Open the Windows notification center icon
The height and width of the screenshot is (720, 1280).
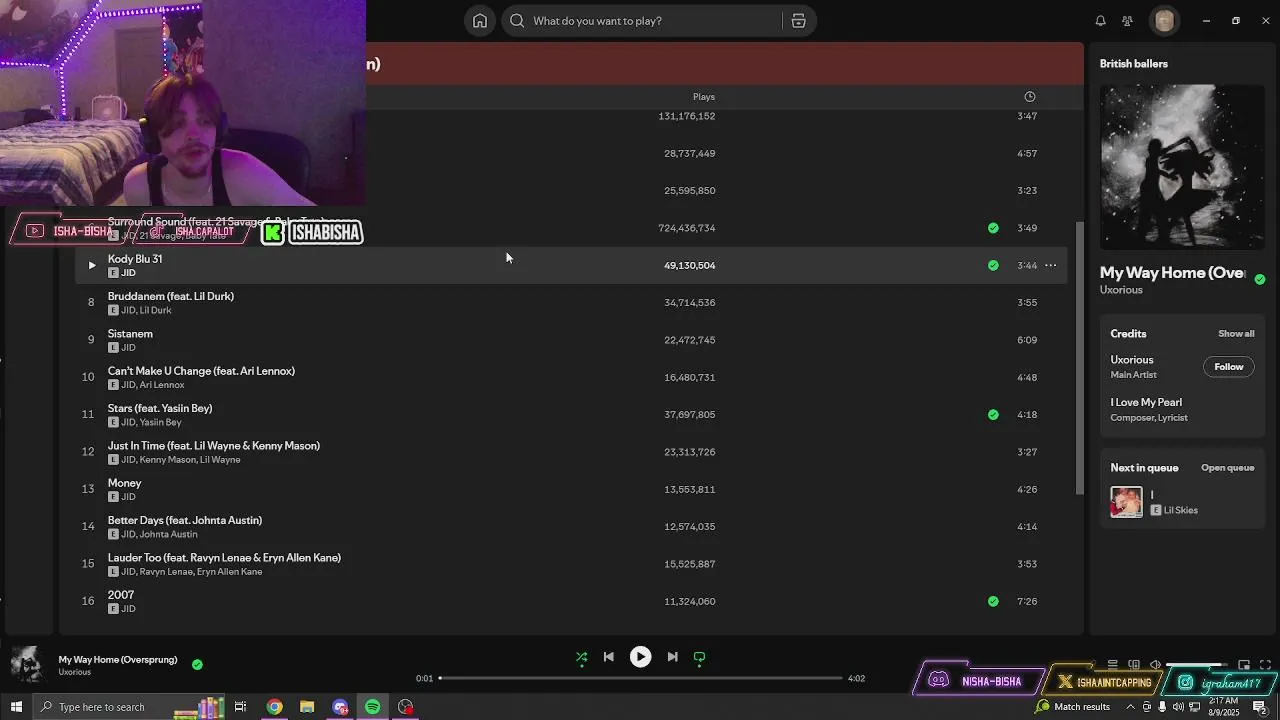1260,707
